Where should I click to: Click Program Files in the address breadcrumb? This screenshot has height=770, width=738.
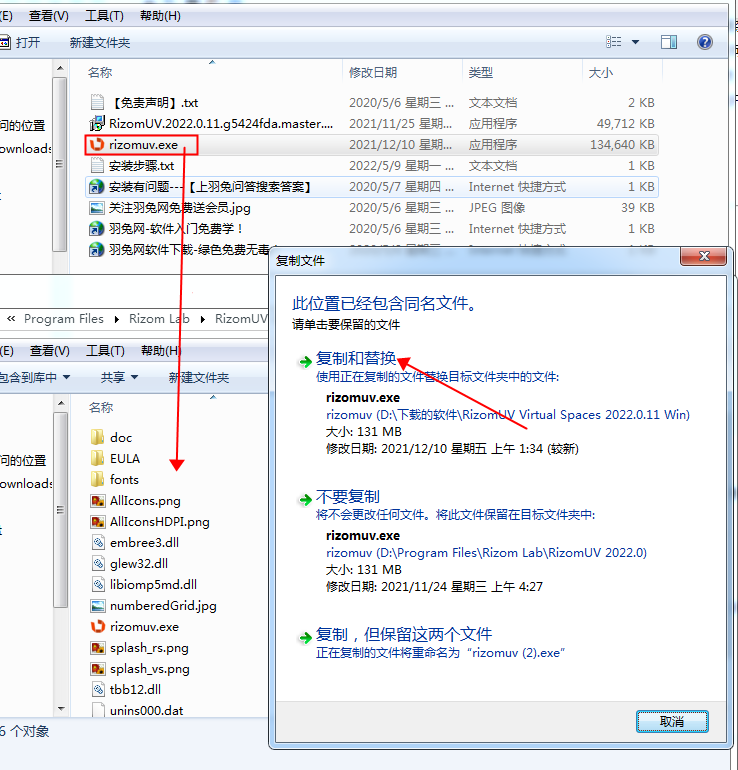coord(64,319)
